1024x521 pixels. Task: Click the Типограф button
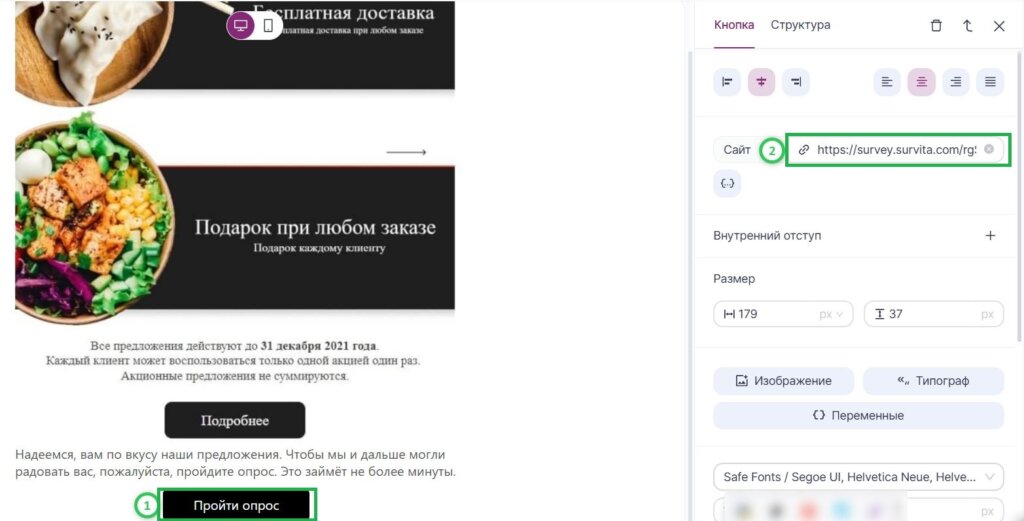[933, 381]
